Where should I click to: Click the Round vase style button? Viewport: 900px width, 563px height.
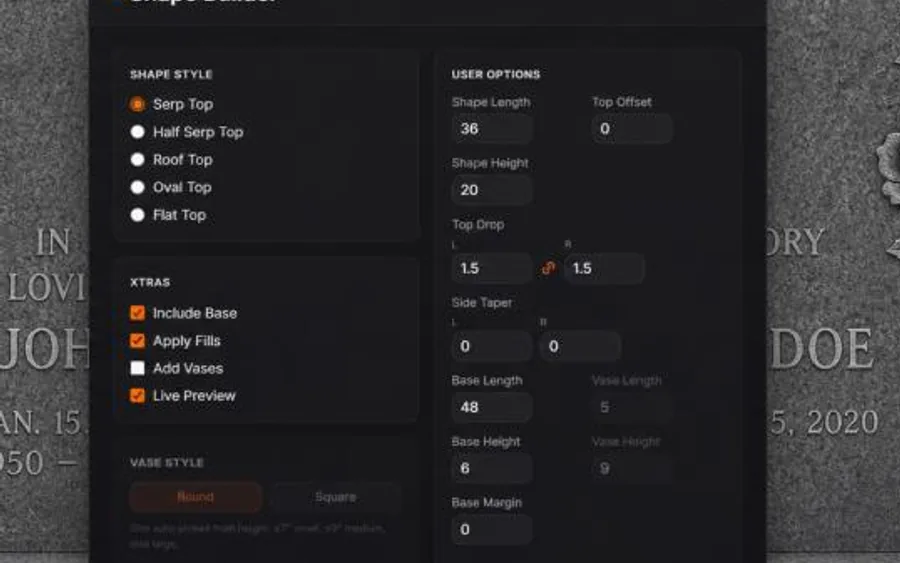[196, 496]
